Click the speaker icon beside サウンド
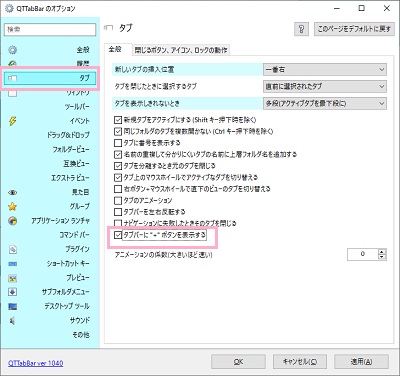Viewport: 400px width, 376px height. (12, 321)
